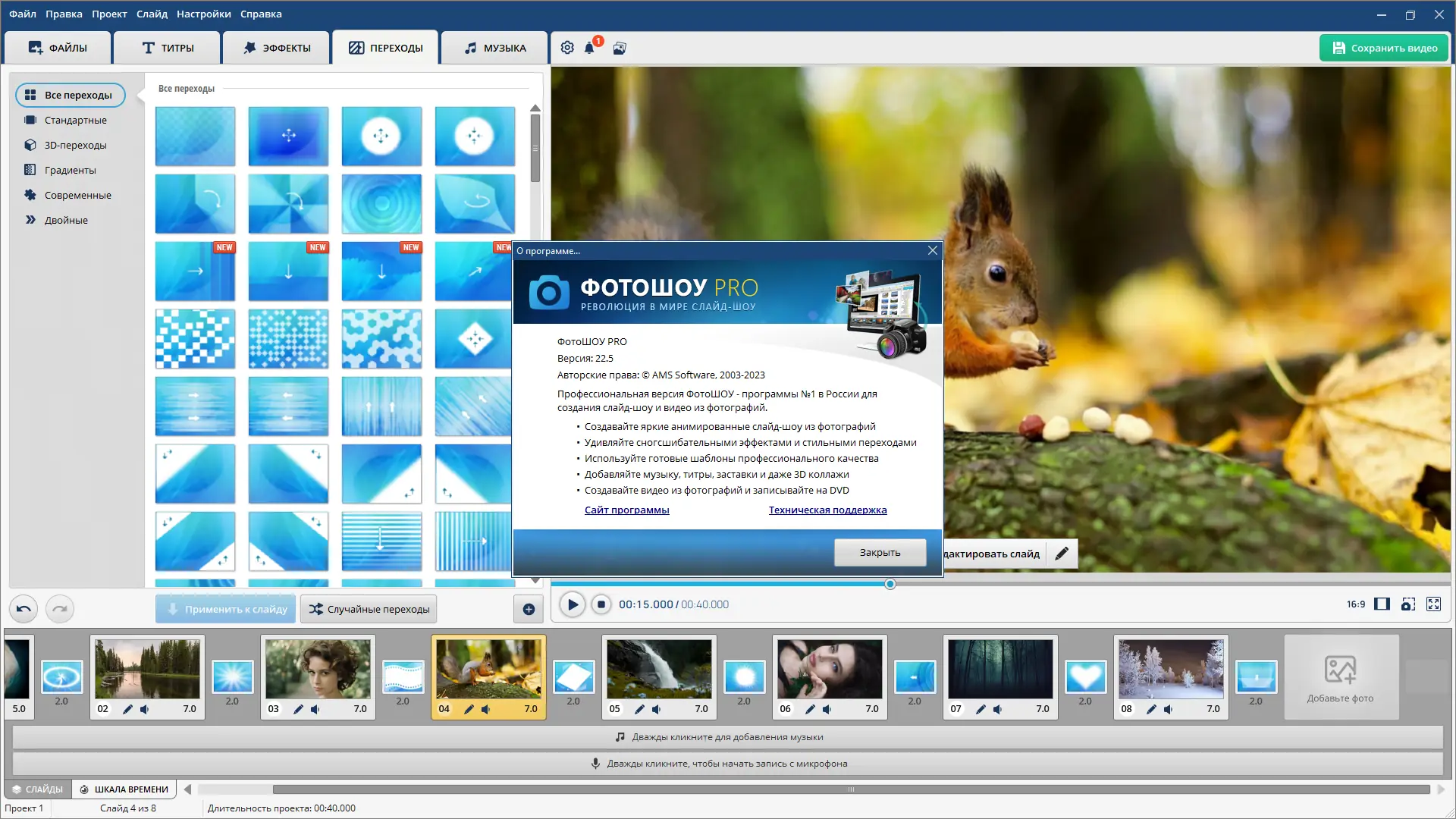Image resolution: width=1456 pixels, height=819 pixels.
Task: Select the waterfall slide 05 thumbnail
Action: coord(659,668)
